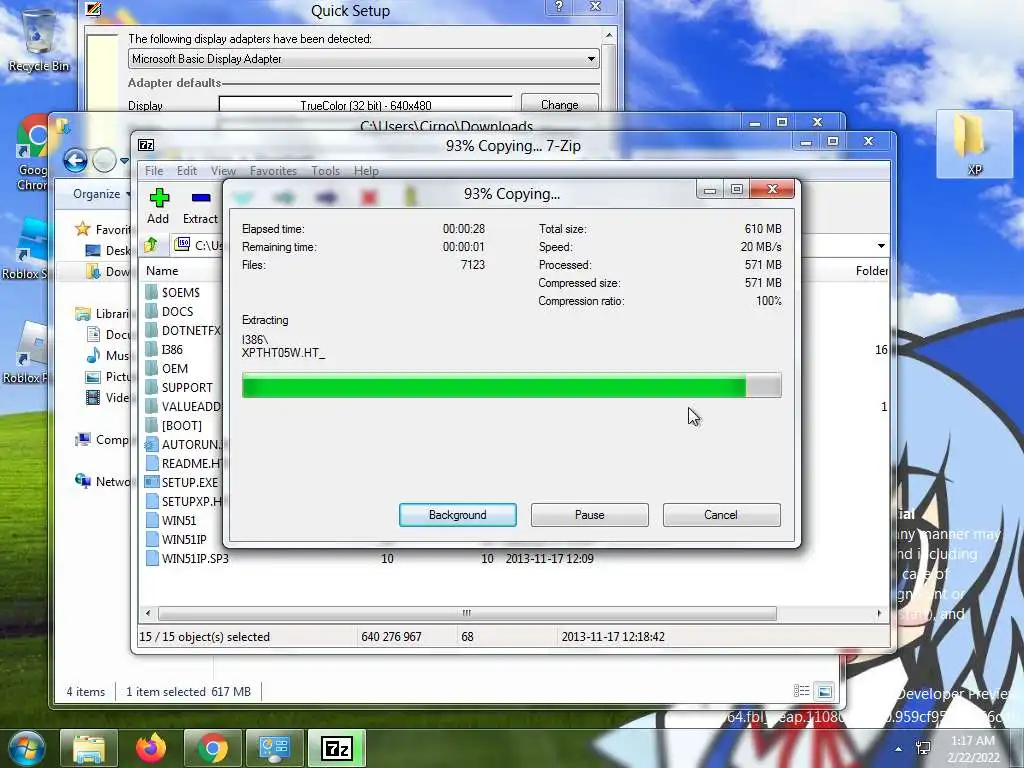Select the DOCS folder in file list
The height and width of the screenshot is (768, 1024).
(x=177, y=312)
